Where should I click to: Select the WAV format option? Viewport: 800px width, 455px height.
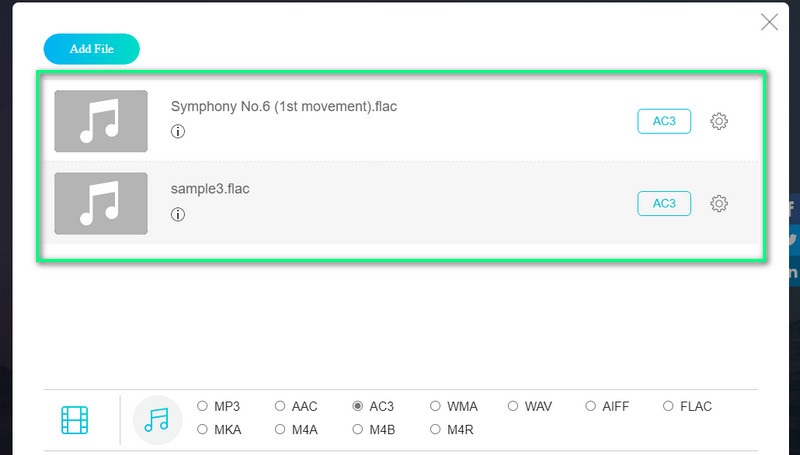[x=513, y=406]
